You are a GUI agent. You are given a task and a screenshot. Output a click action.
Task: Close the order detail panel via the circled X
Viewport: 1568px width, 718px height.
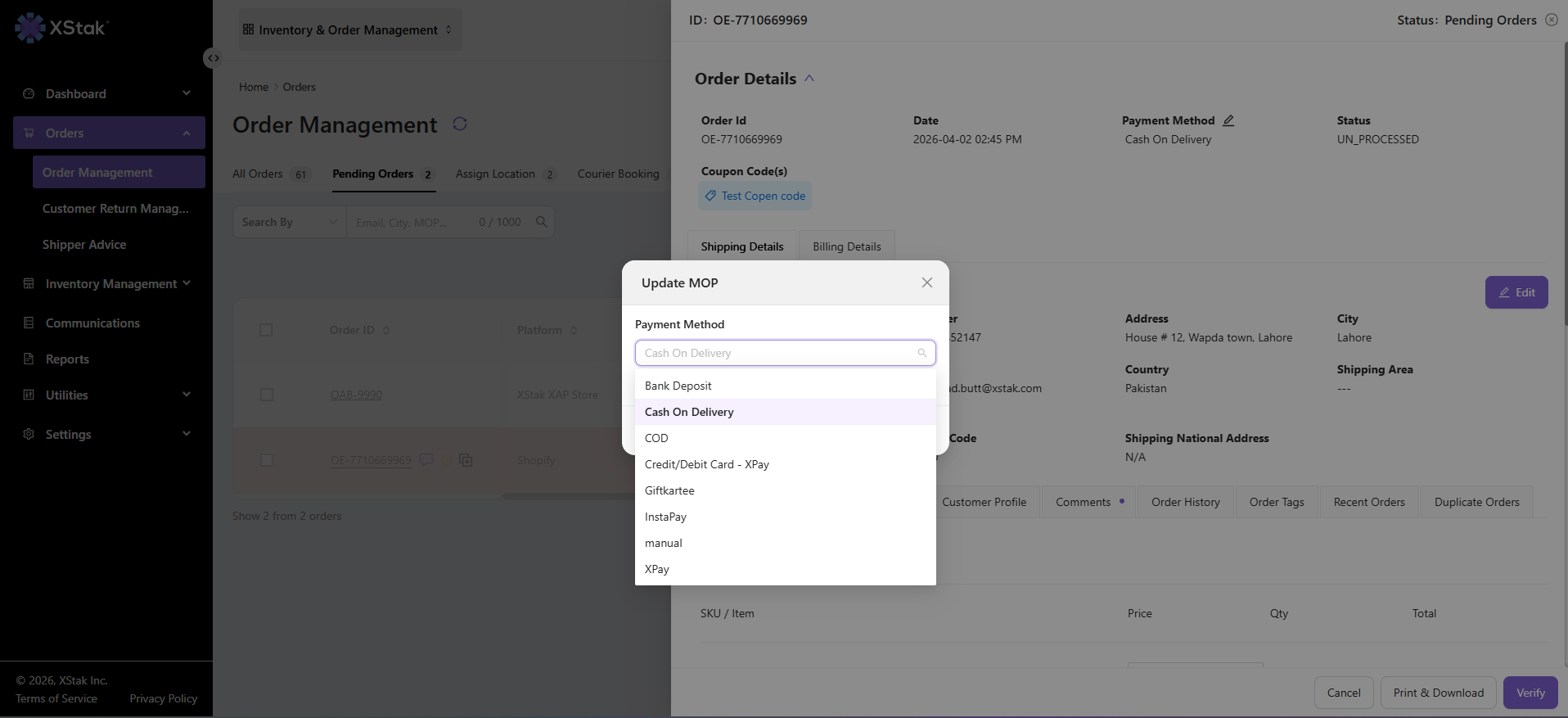(1551, 20)
